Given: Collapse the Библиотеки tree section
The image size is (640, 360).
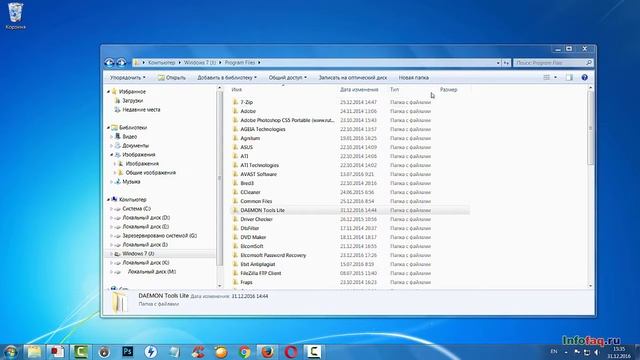Looking at the screenshot, I should click(x=108, y=128).
